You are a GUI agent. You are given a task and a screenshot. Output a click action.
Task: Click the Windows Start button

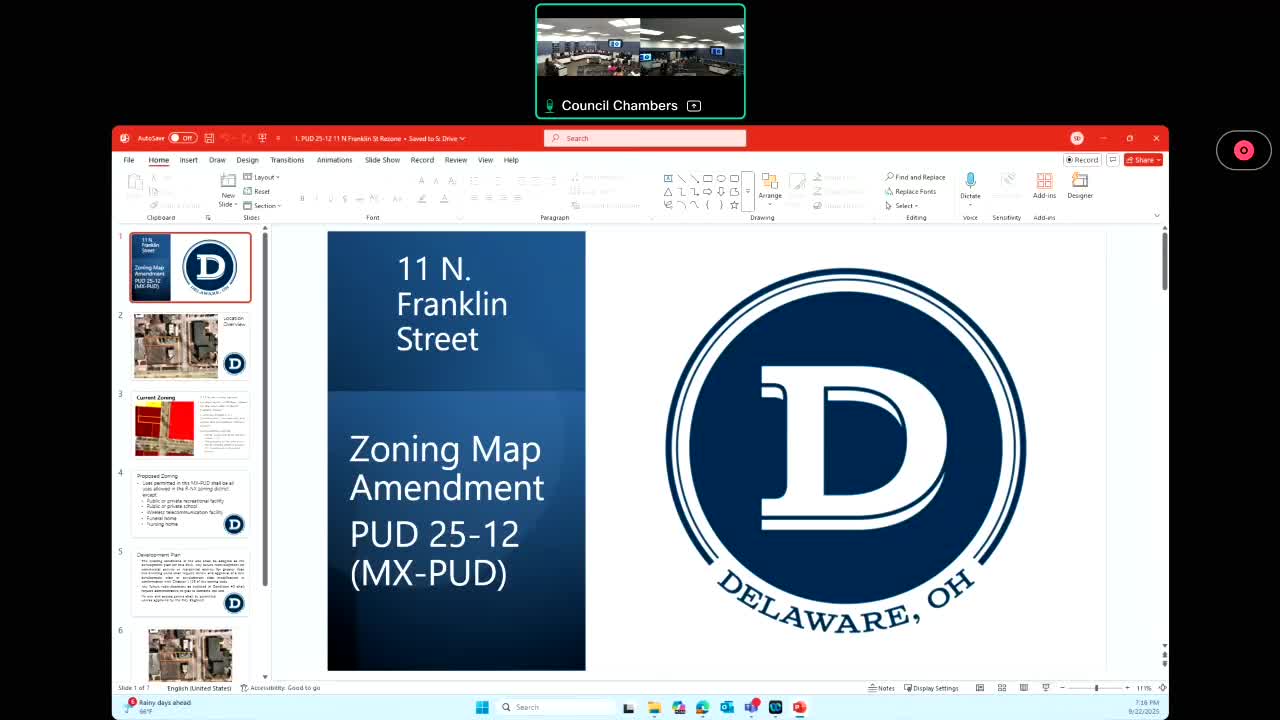(482, 707)
